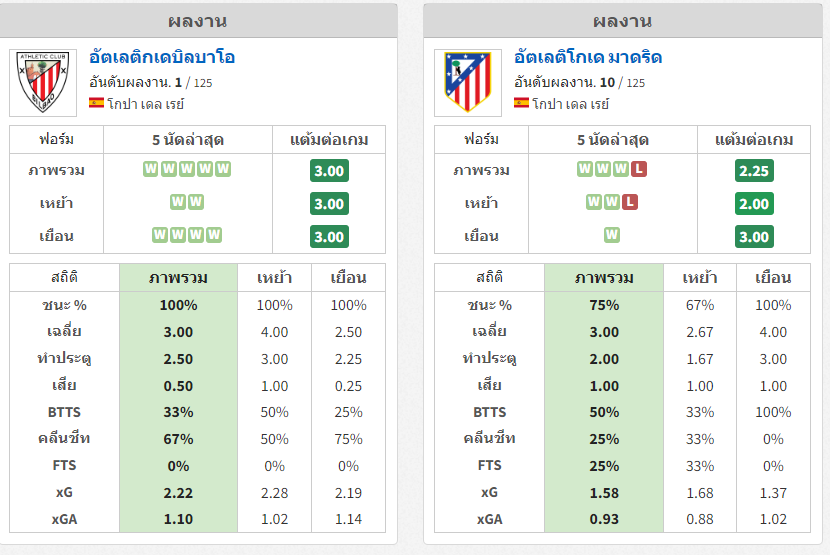
Task: Click the 2.25 points-per-game badge
Action: click(x=754, y=171)
